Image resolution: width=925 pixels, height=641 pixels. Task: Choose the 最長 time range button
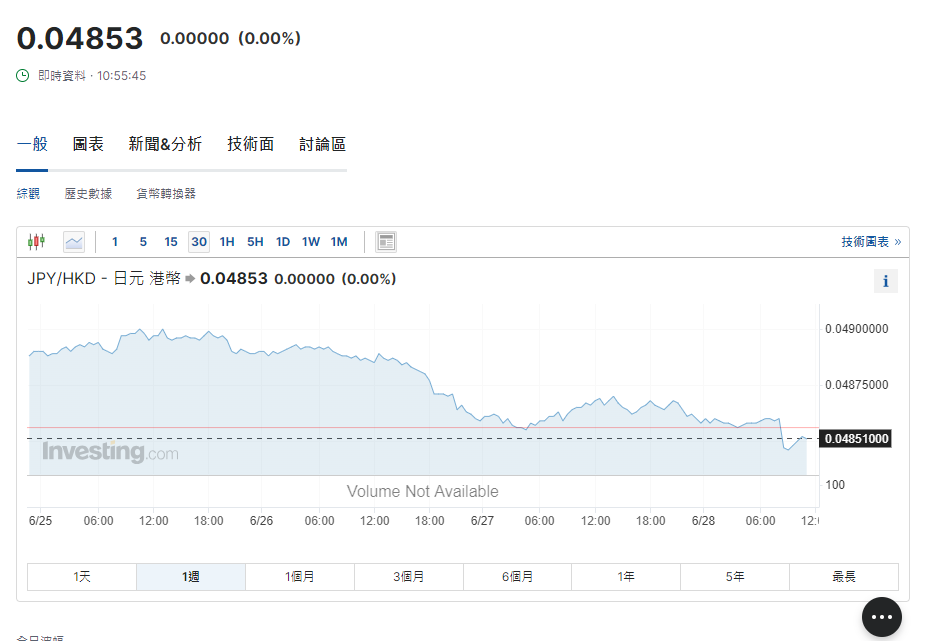[x=843, y=577]
